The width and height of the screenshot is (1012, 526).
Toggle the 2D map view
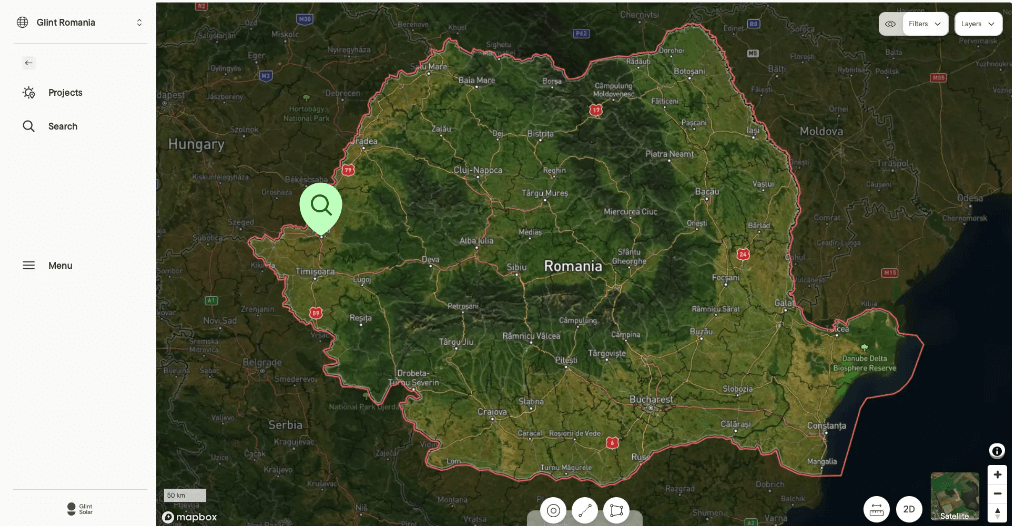click(909, 509)
